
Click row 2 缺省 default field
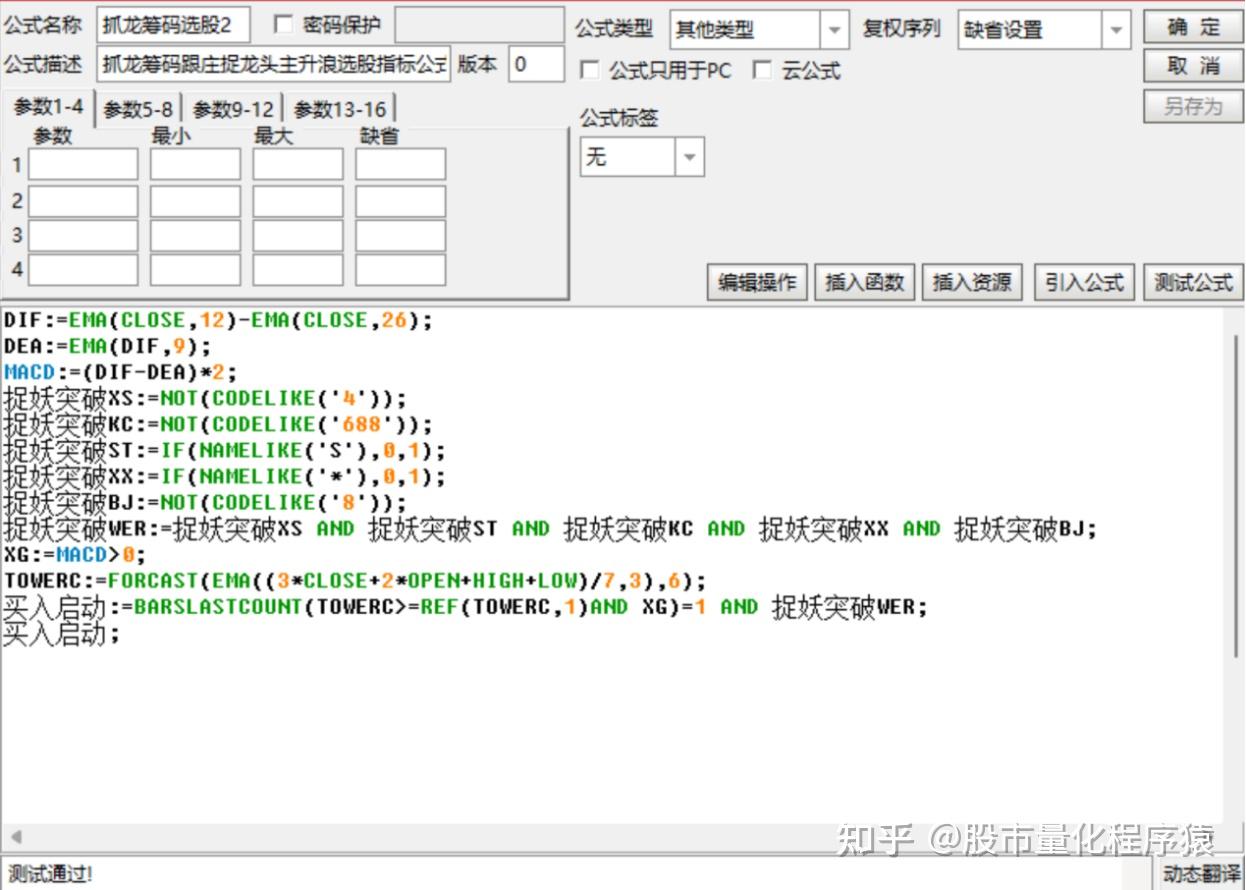tap(400, 201)
